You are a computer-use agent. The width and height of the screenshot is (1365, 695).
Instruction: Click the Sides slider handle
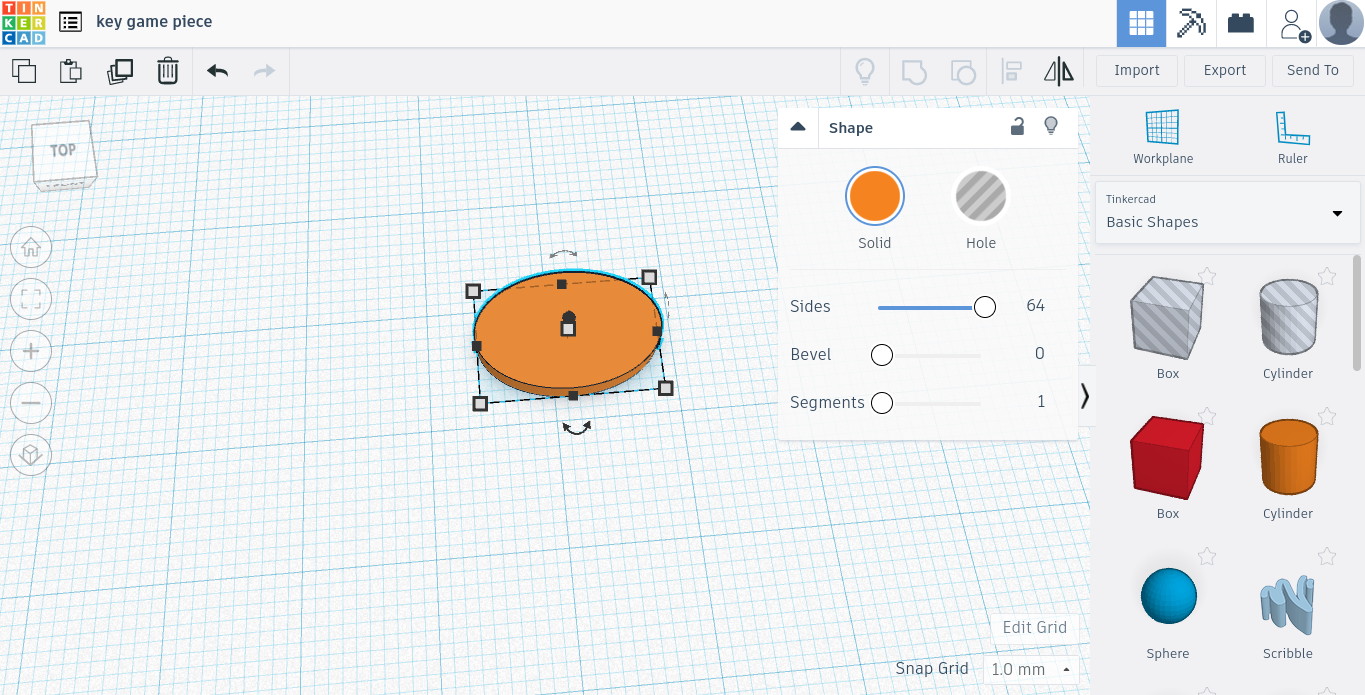(x=985, y=307)
